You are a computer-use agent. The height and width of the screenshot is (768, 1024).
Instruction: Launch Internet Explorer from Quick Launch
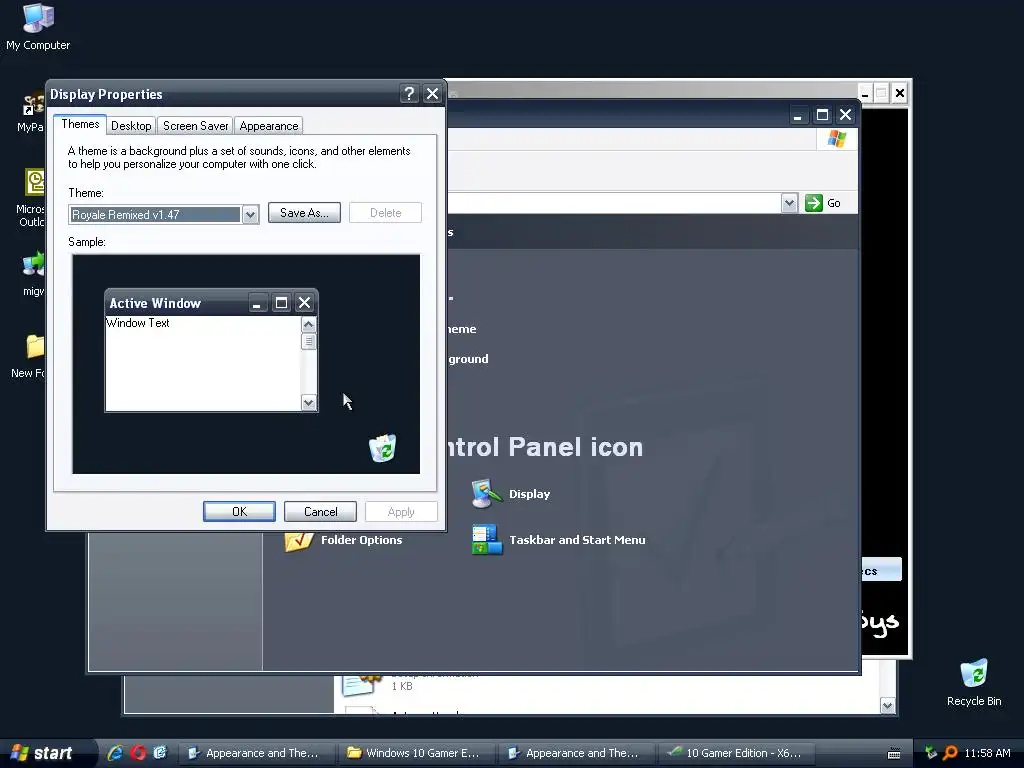115,752
